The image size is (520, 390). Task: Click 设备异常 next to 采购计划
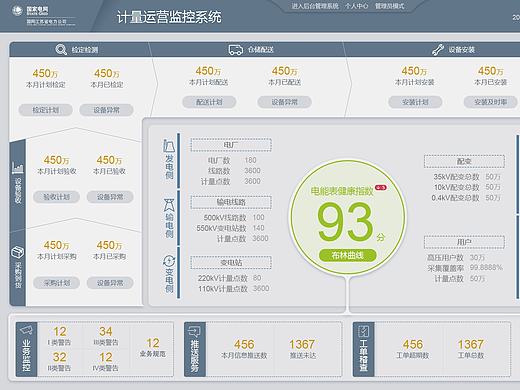click(110, 283)
